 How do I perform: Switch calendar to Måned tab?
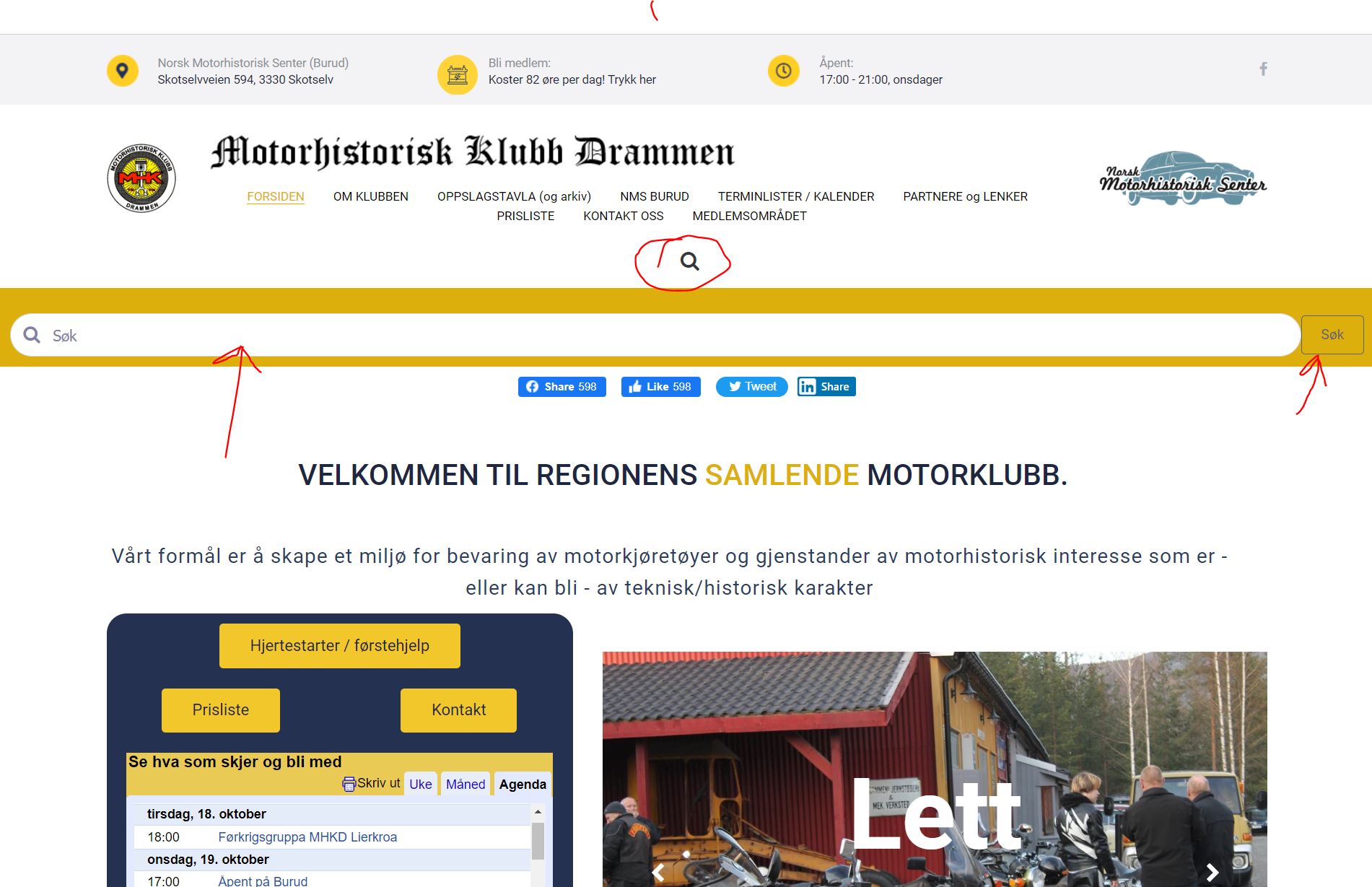pyautogui.click(x=466, y=785)
